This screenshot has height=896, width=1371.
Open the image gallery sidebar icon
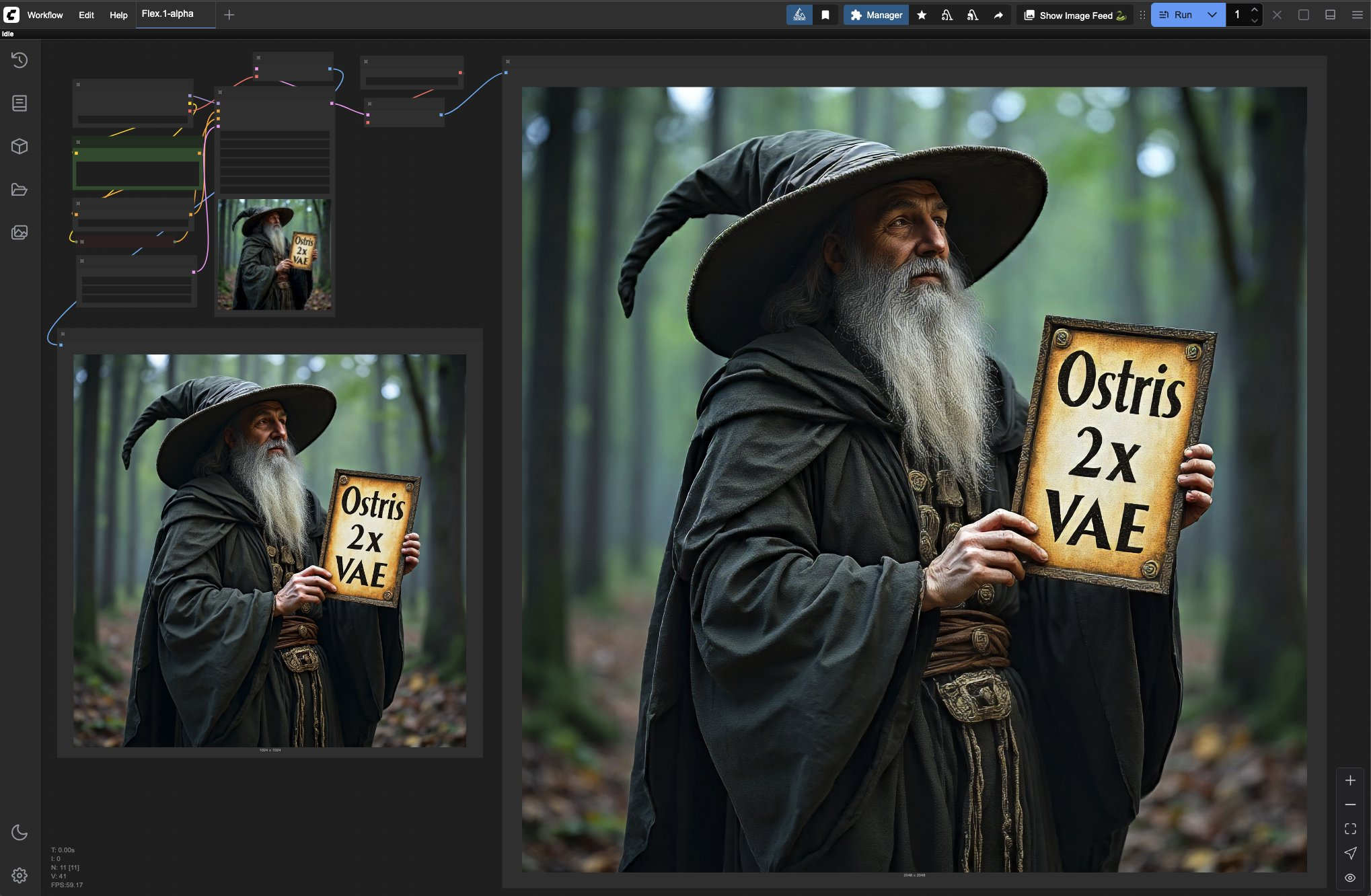click(x=20, y=232)
